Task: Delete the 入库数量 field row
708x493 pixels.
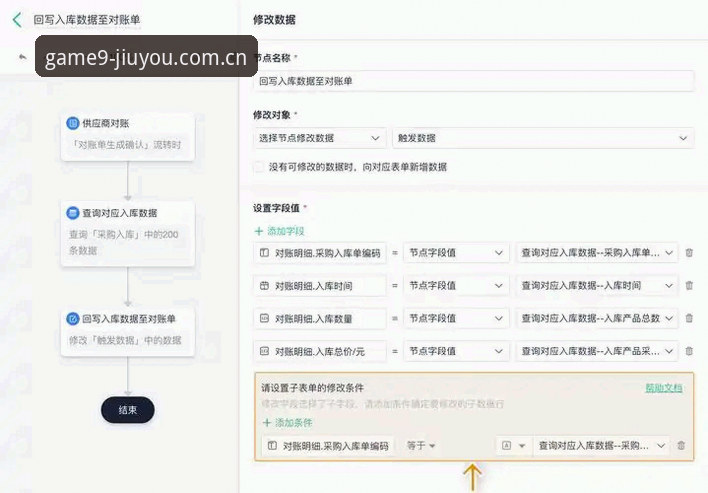Action: click(689, 318)
